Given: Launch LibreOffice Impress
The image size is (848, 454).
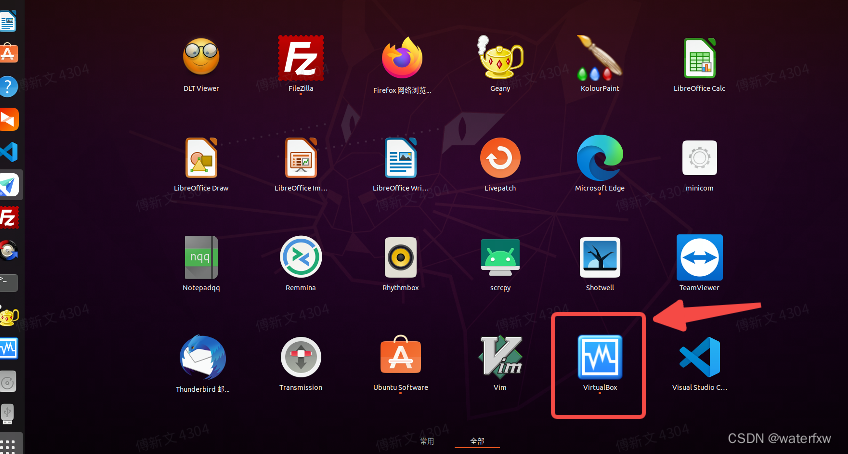Looking at the screenshot, I should [x=301, y=157].
